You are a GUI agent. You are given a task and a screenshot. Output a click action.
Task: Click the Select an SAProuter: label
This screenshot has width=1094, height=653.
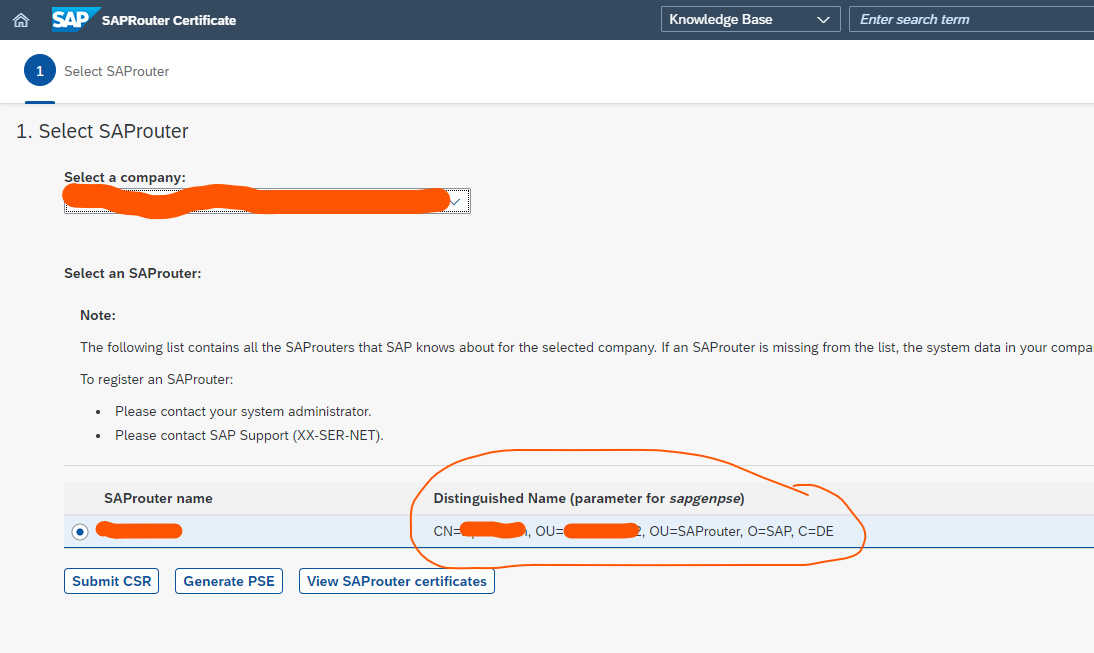tap(133, 273)
